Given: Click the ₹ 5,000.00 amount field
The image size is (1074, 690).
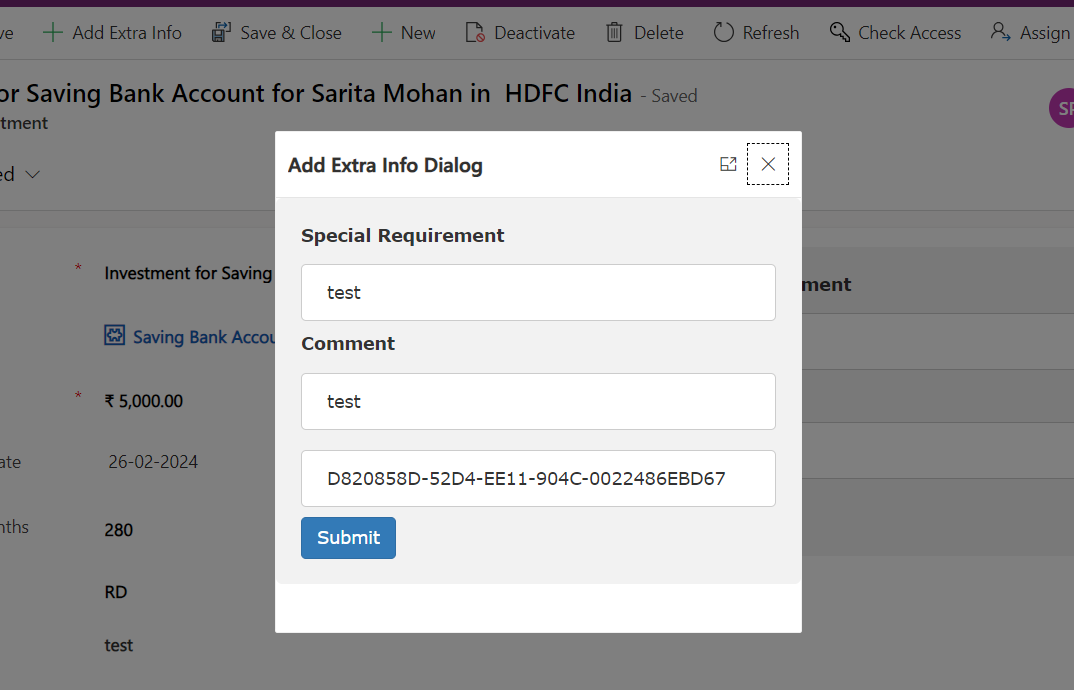Looking at the screenshot, I should 144,401.
